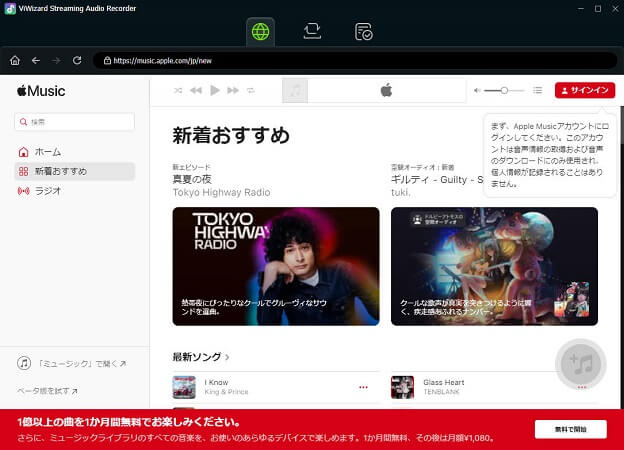Click the search field in sidebar
Image resolution: width=624 pixels, height=450 pixels.
point(74,122)
